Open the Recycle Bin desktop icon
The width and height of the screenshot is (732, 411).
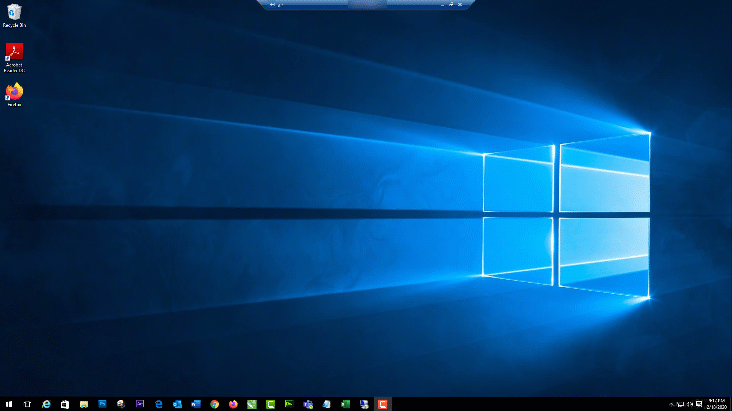pos(14,15)
